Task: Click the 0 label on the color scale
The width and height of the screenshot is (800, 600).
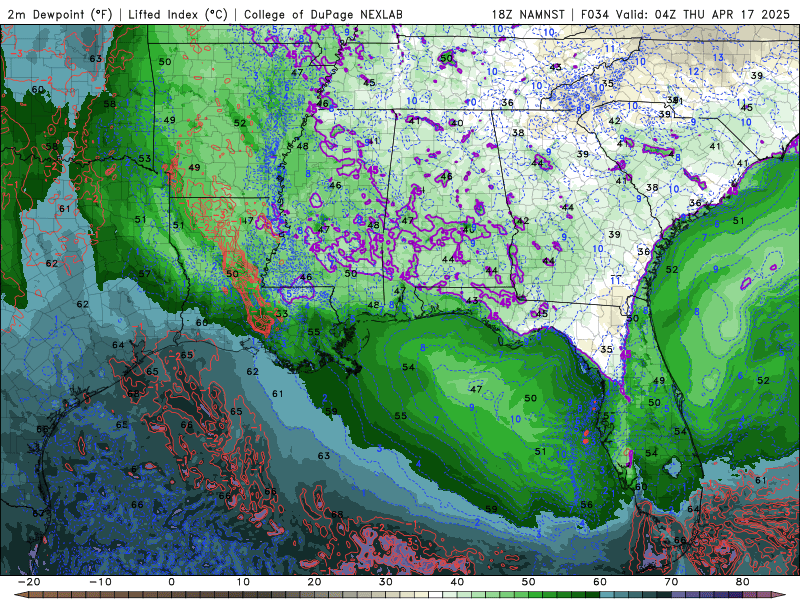Action: click(x=171, y=582)
